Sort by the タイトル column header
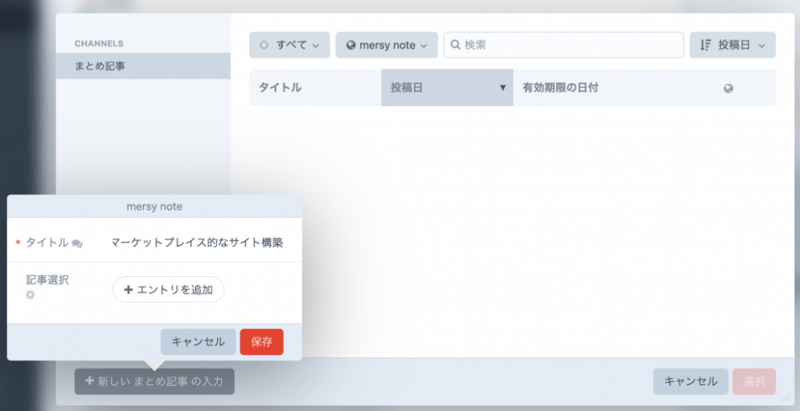The height and width of the screenshot is (411, 800). tap(315, 88)
